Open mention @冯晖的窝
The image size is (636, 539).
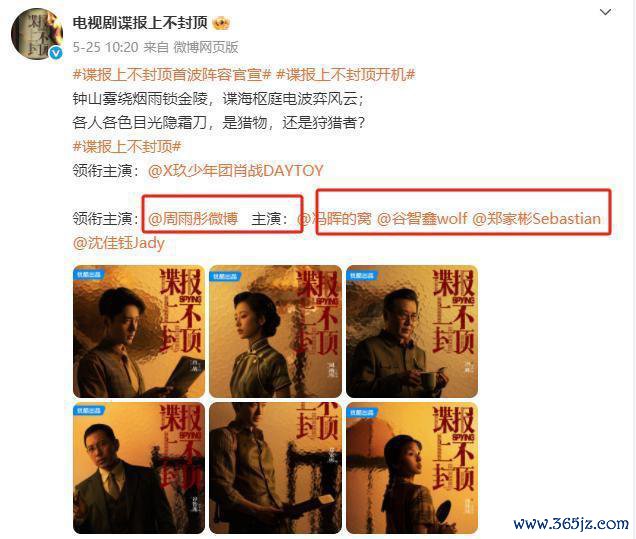[334, 219]
